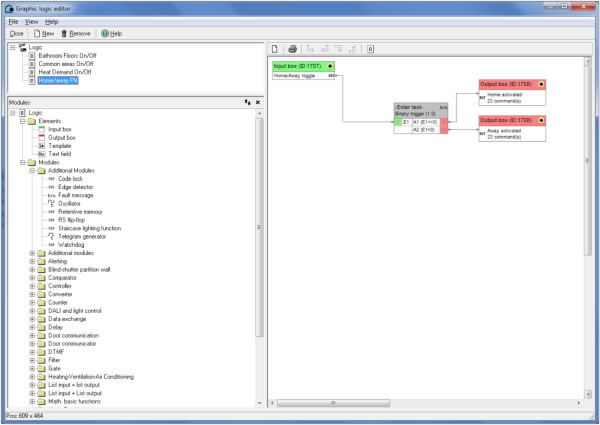The height and width of the screenshot is (425, 600).
Task: Click the Help toolbar button
Action: coord(111,34)
